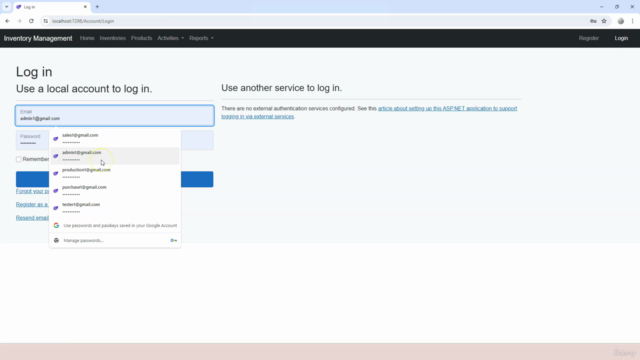Image resolution: width=640 pixels, height=360 pixels.
Task: Choose tester1@gmail.com saved credential
Action: (115, 208)
